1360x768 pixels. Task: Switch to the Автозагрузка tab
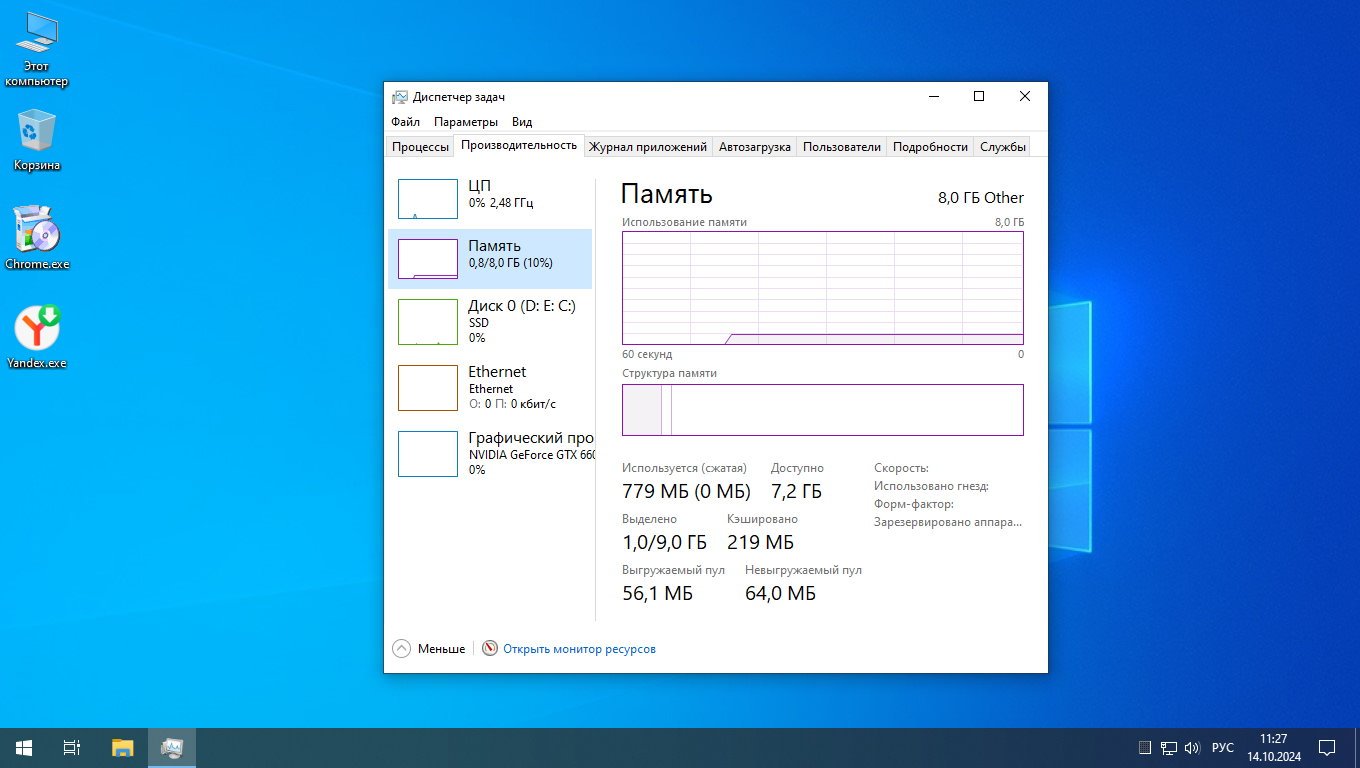754,147
